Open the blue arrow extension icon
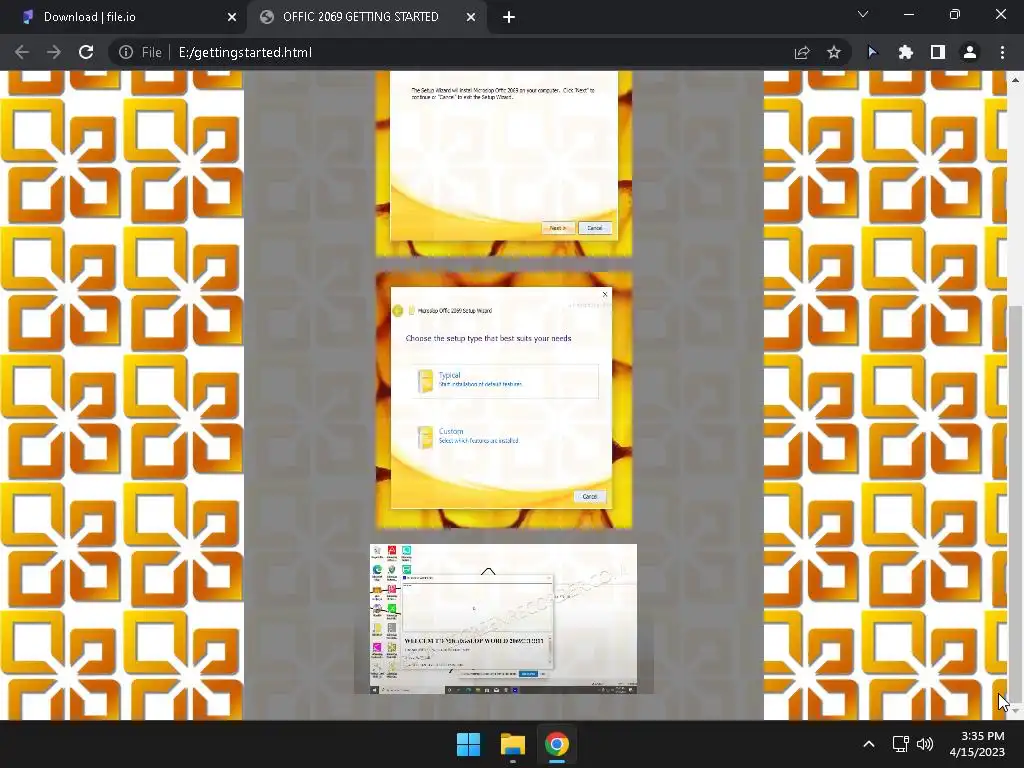Viewport: 1024px width, 768px height. click(872, 52)
